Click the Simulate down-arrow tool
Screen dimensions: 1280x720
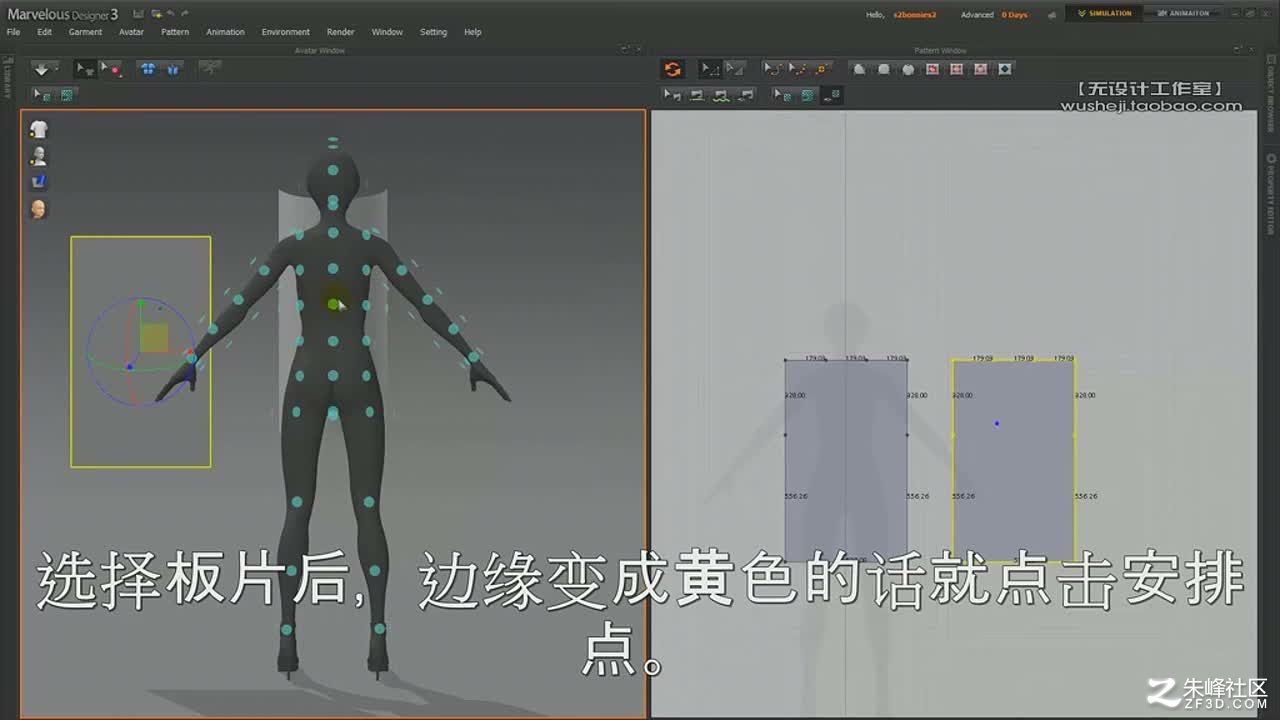coord(41,69)
